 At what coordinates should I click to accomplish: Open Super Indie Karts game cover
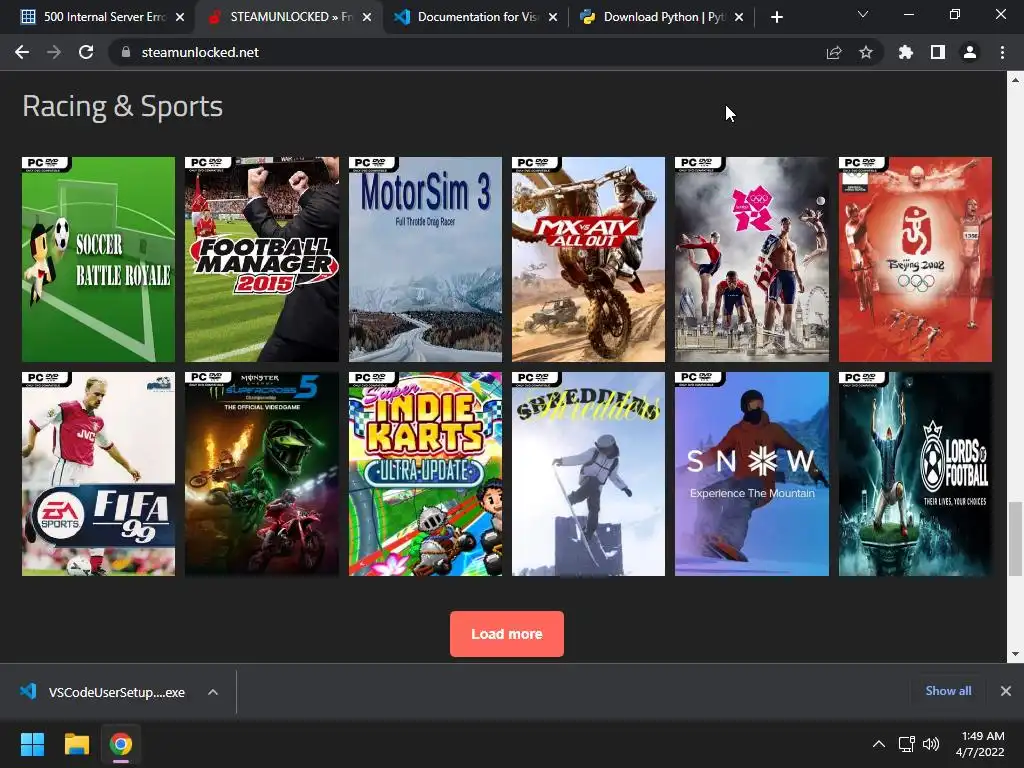[425, 474]
